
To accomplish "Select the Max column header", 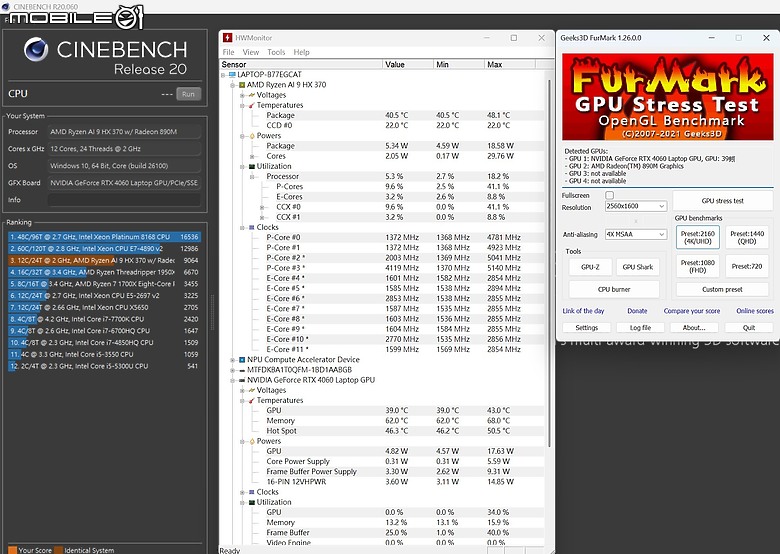I will [x=509, y=65].
